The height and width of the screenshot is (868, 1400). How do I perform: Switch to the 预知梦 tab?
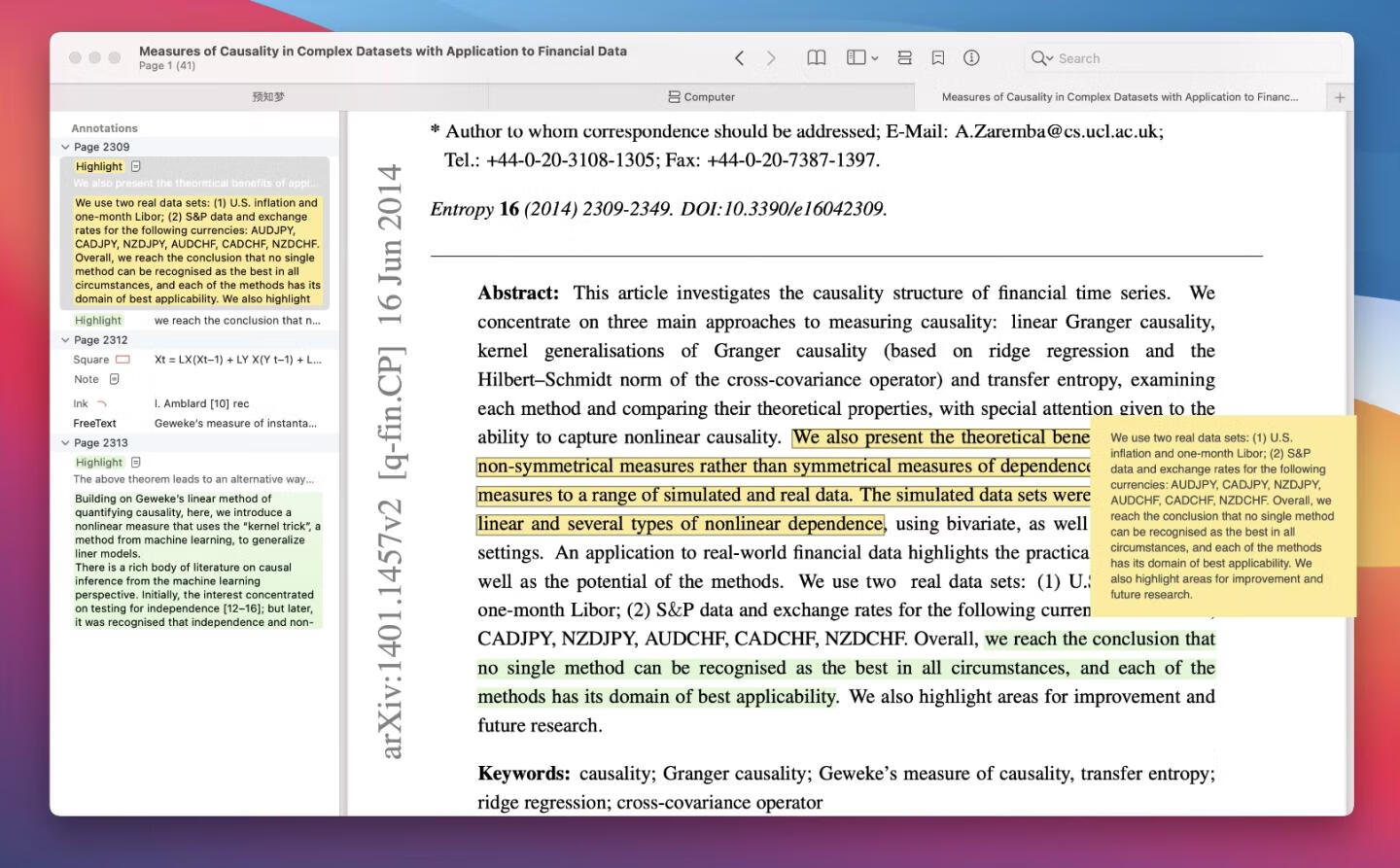[268, 97]
